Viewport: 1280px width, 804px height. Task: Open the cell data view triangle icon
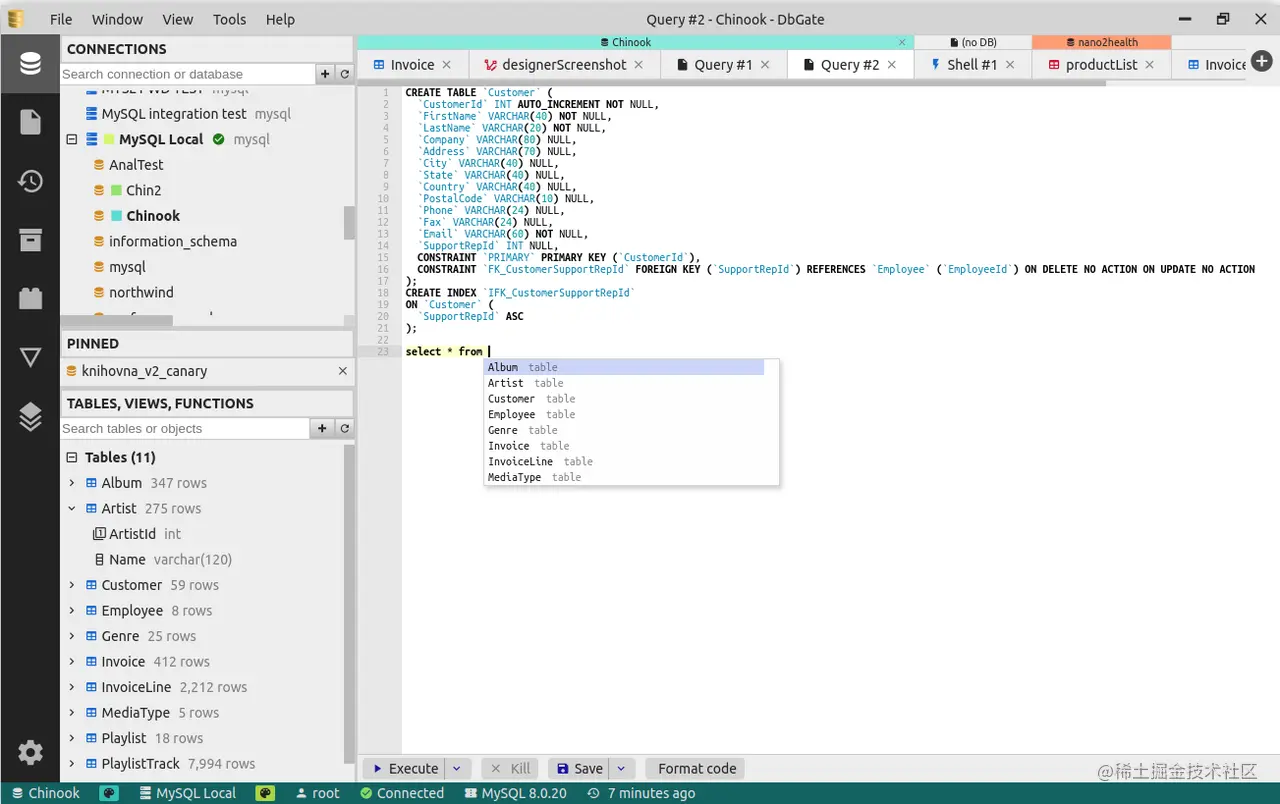click(30, 357)
